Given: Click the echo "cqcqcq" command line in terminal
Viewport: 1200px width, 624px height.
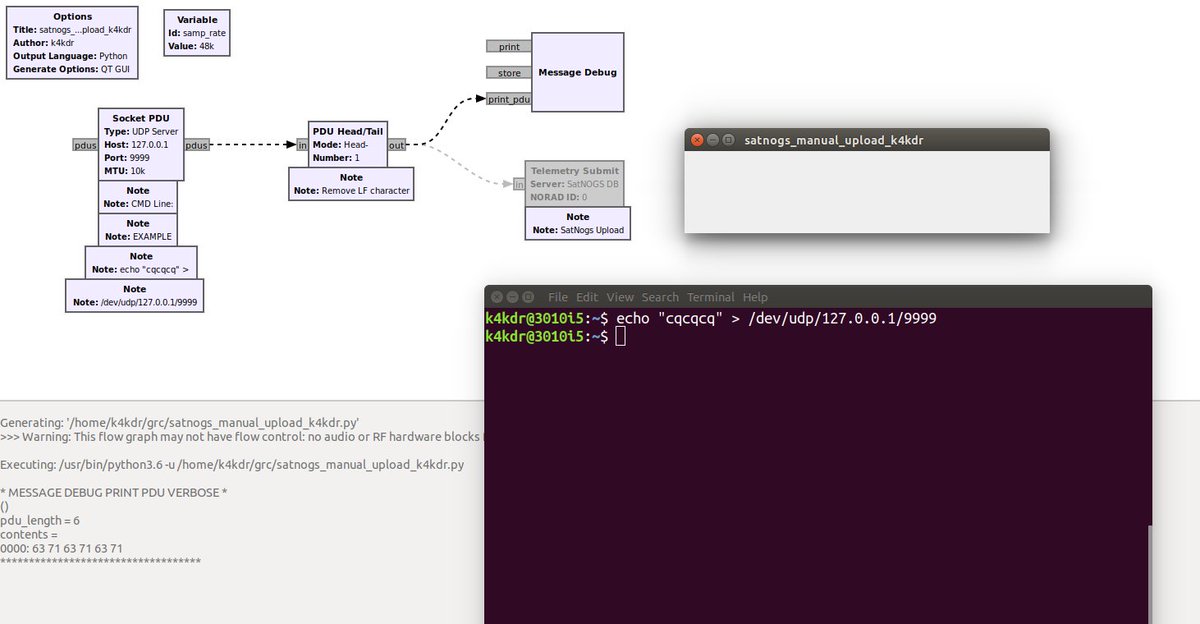Looking at the screenshot, I should click(x=711, y=318).
